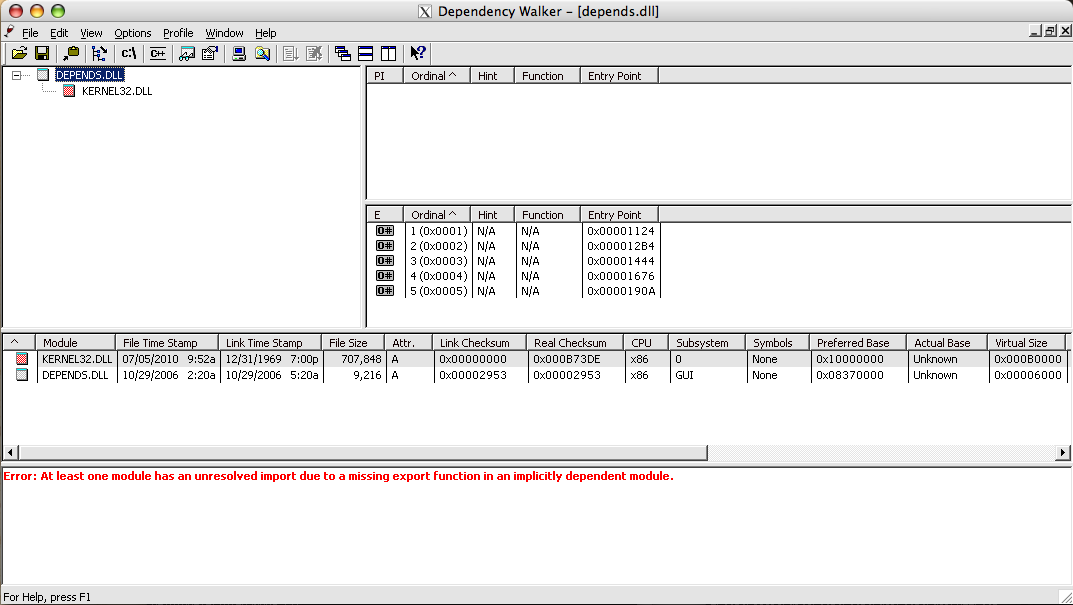Click real checksum value 0x000B73DE
The height and width of the screenshot is (605, 1073).
click(567, 359)
